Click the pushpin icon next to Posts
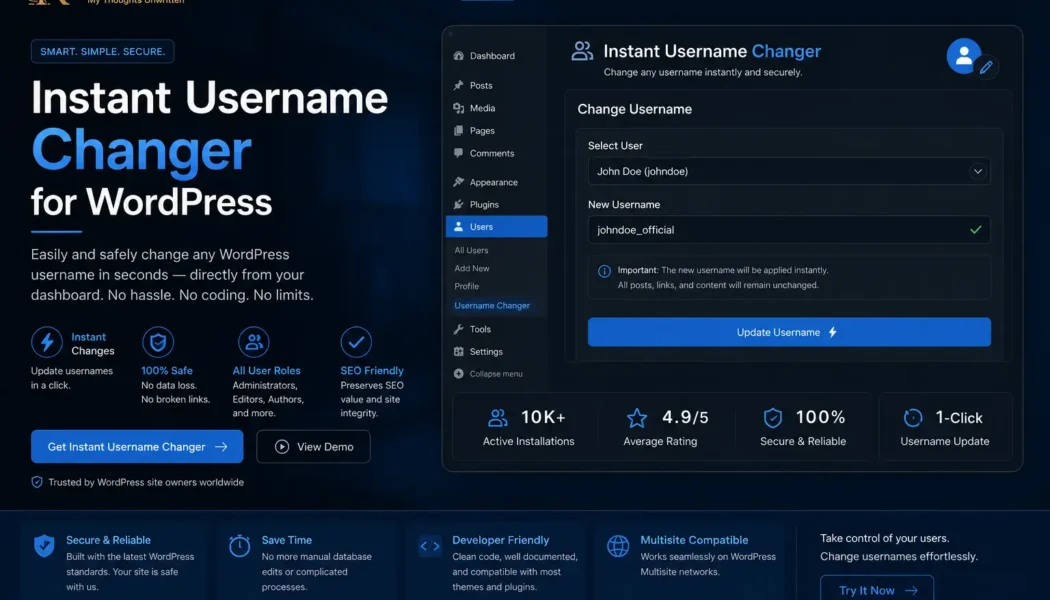Image resolution: width=1050 pixels, height=600 pixels. 458,85
